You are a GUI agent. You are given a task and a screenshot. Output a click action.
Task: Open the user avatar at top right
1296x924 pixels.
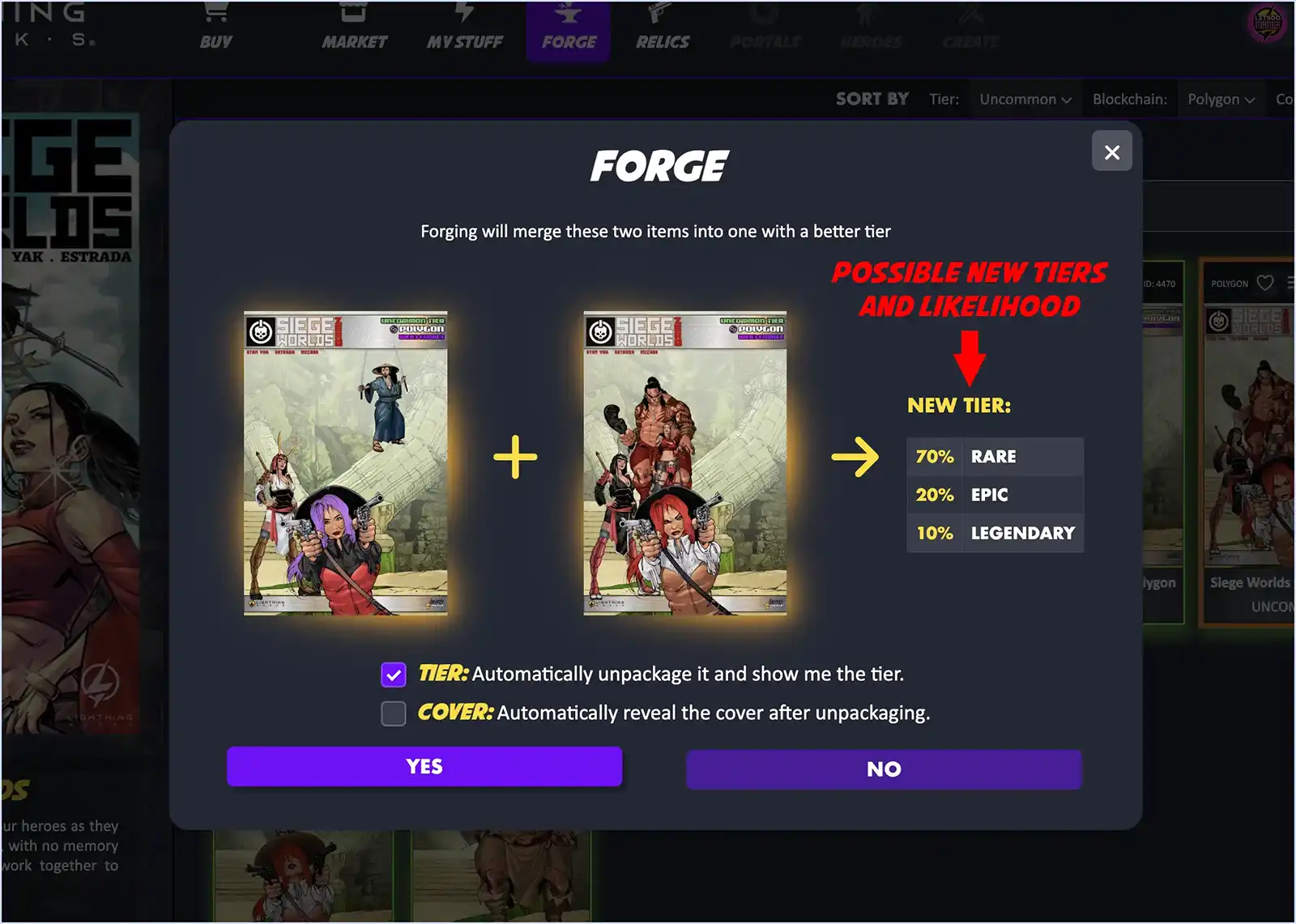pyautogui.click(x=1268, y=23)
